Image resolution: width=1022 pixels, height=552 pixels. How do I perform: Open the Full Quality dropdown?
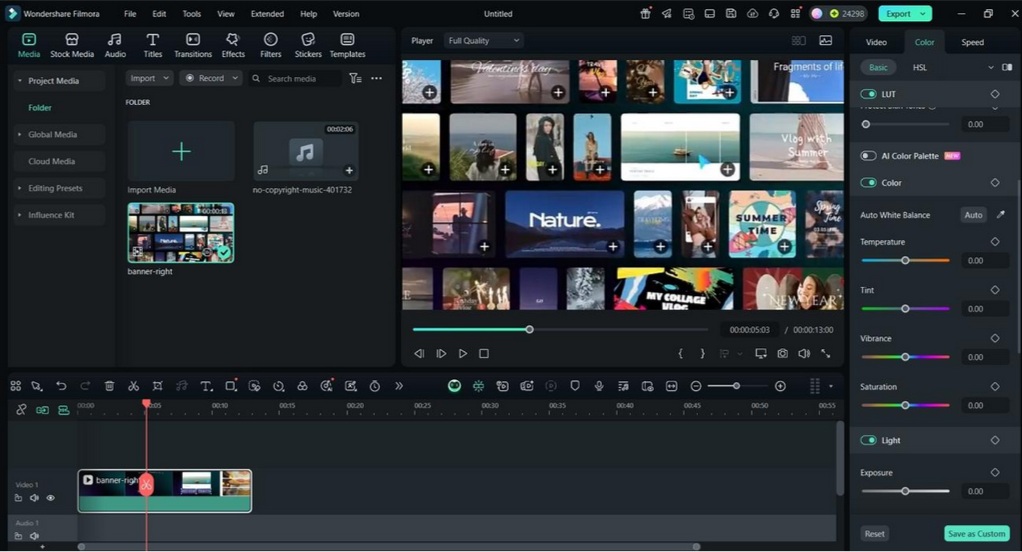point(484,40)
